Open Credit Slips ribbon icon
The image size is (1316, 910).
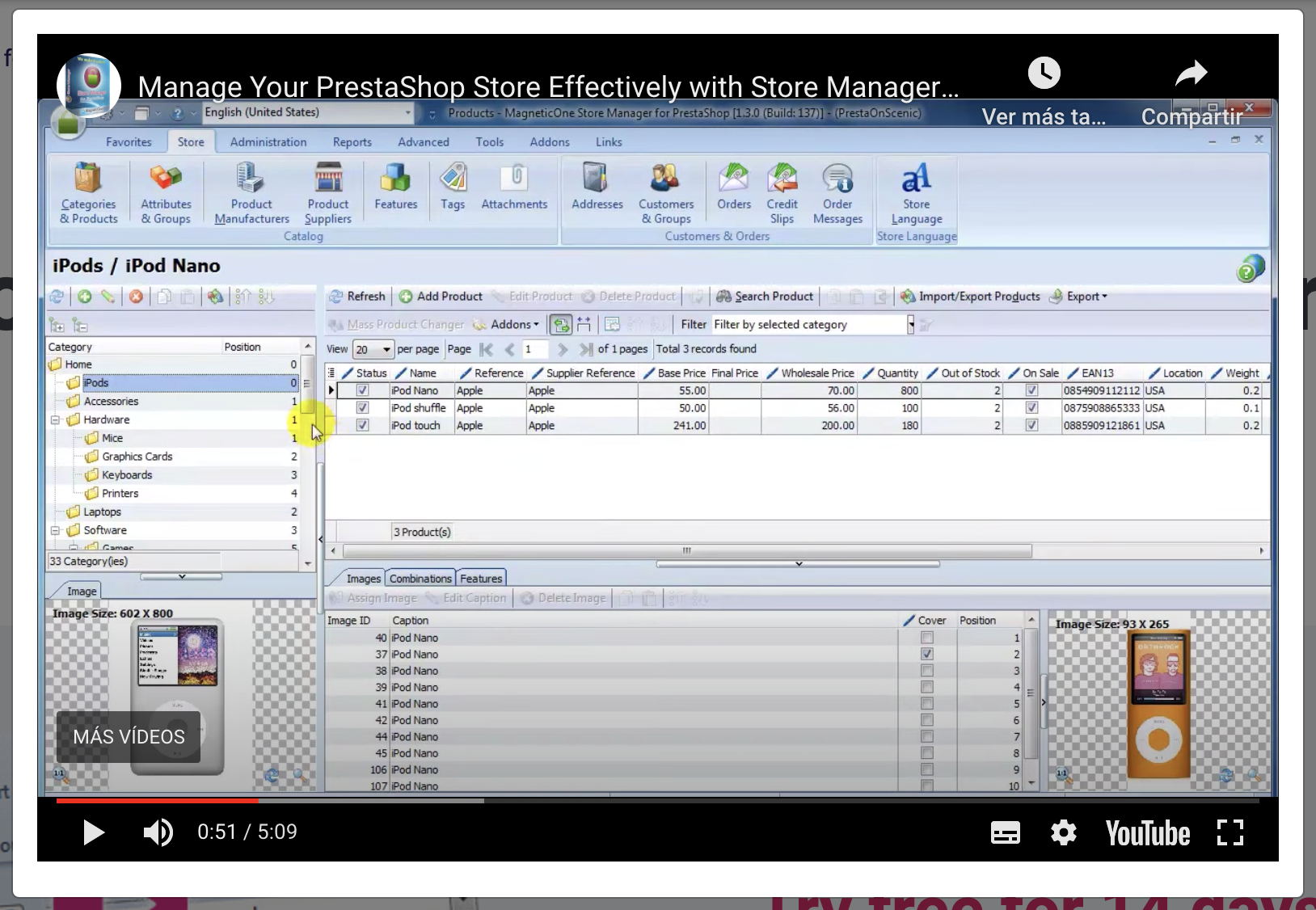coord(782,193)
